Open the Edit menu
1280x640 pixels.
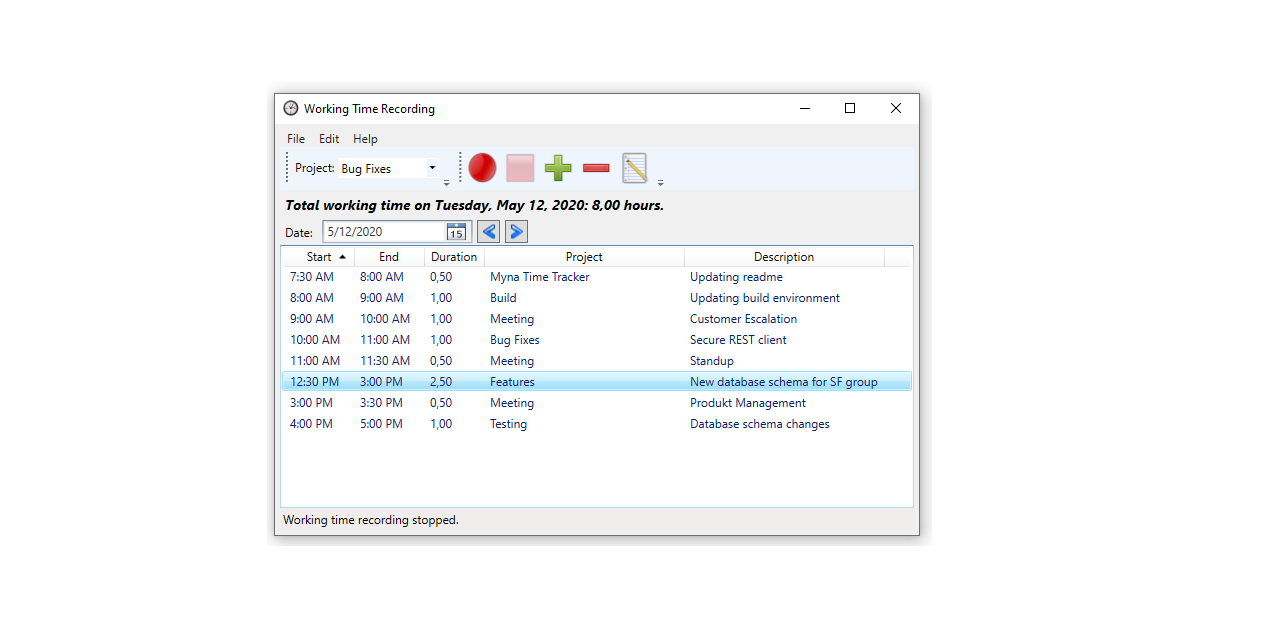(329, 139)
